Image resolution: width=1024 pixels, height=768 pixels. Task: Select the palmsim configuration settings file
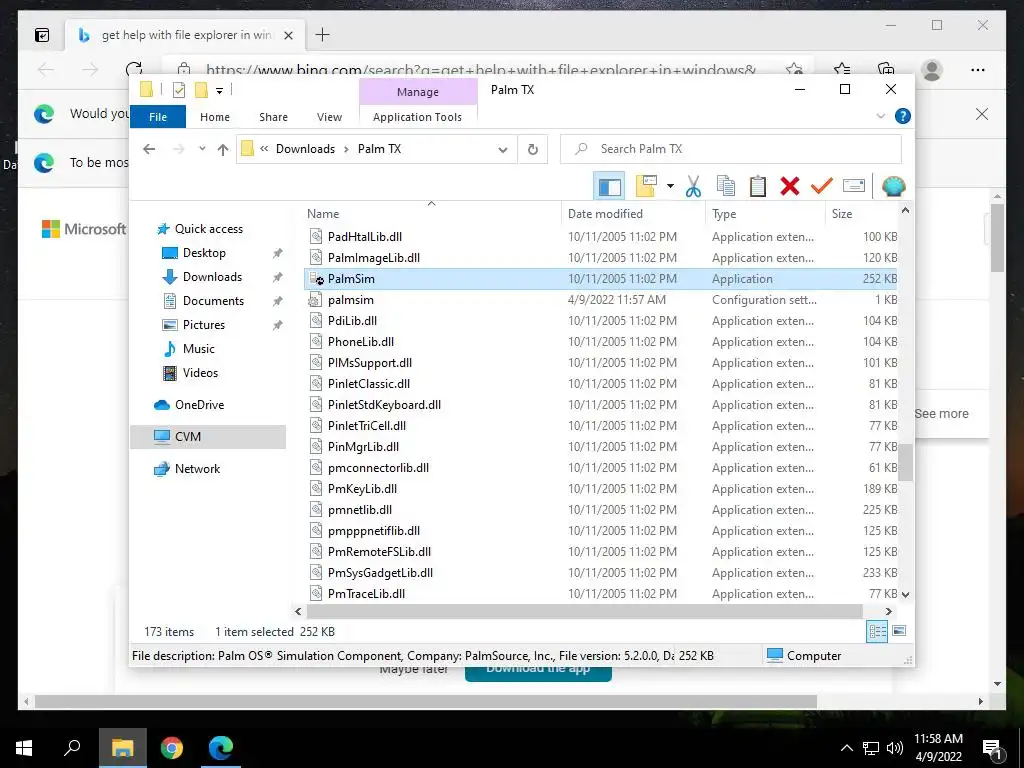pos(600,300)
